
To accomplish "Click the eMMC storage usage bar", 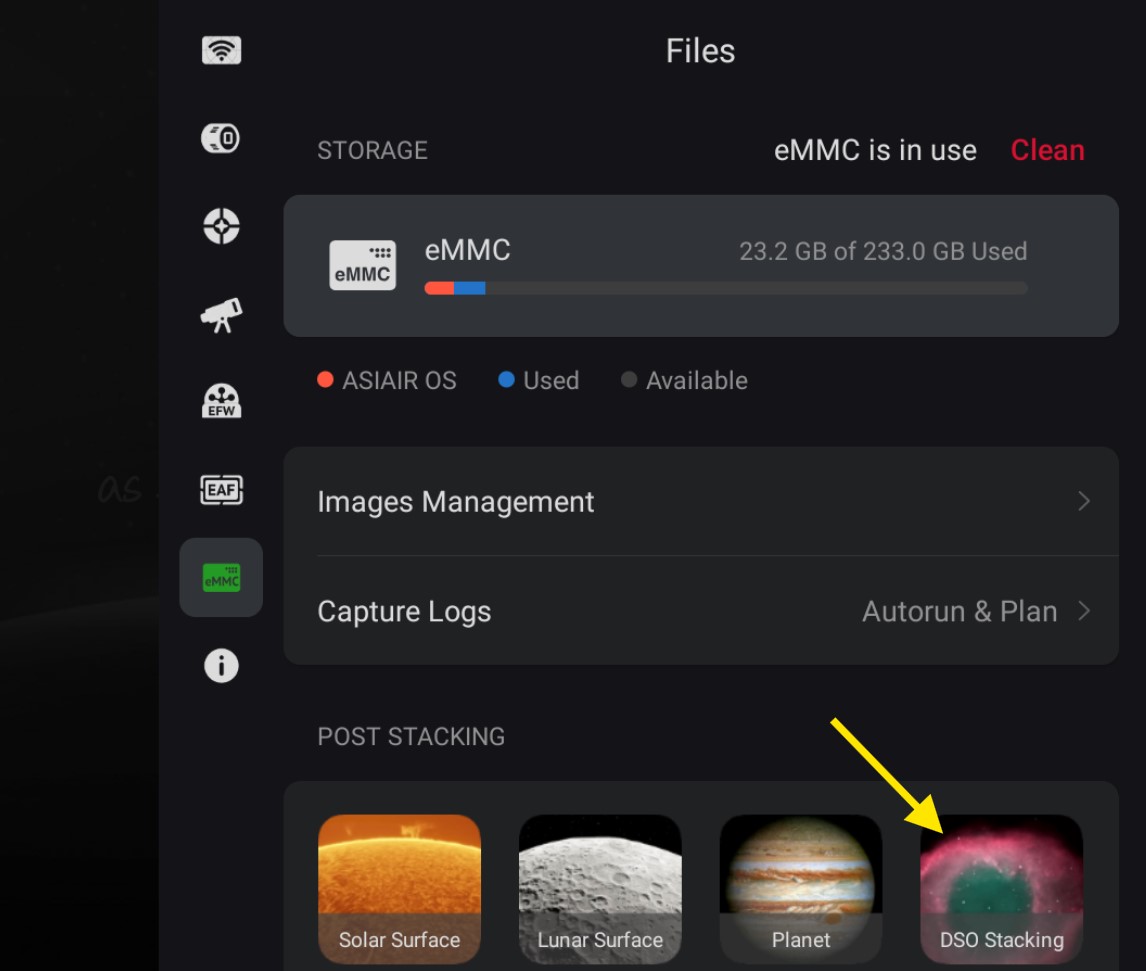I will tap(725, 288).
